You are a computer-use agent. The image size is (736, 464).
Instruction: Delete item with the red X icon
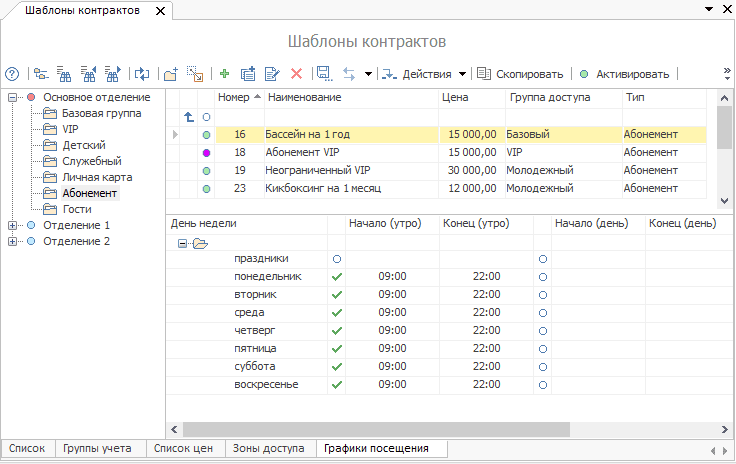click(296, 74)
